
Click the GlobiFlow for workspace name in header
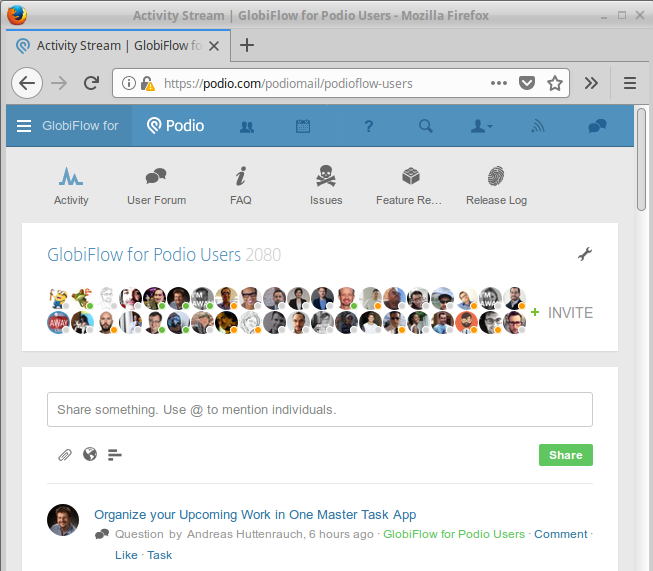80,126
